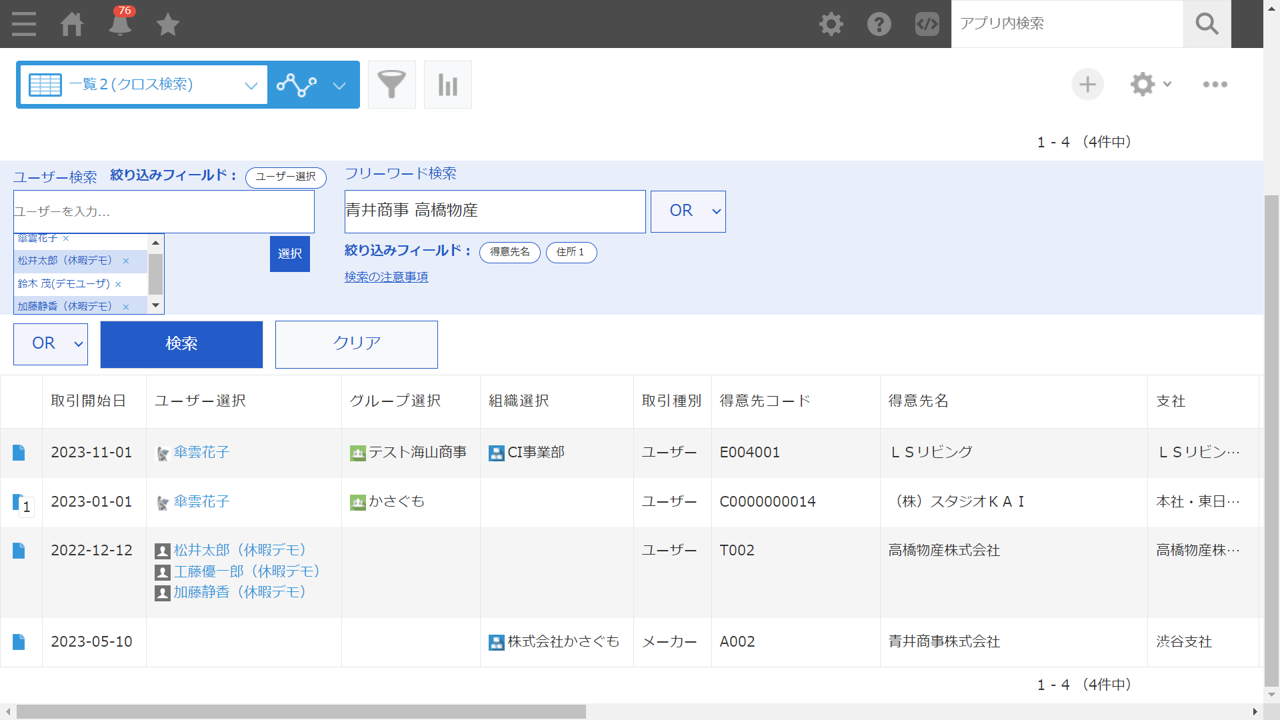Toggle the 住所1 filter field pill
The image size is (1280, 720).
571,252
